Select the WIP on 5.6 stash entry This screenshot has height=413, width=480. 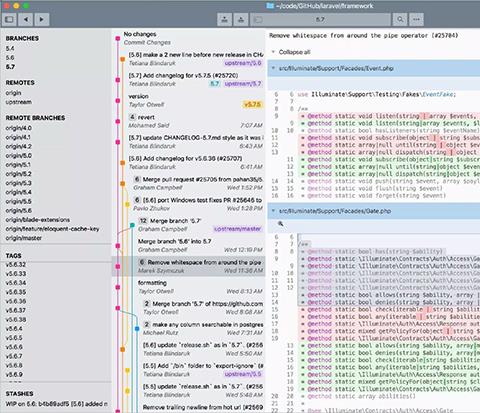pyautogui.click(x=56, y=404)
